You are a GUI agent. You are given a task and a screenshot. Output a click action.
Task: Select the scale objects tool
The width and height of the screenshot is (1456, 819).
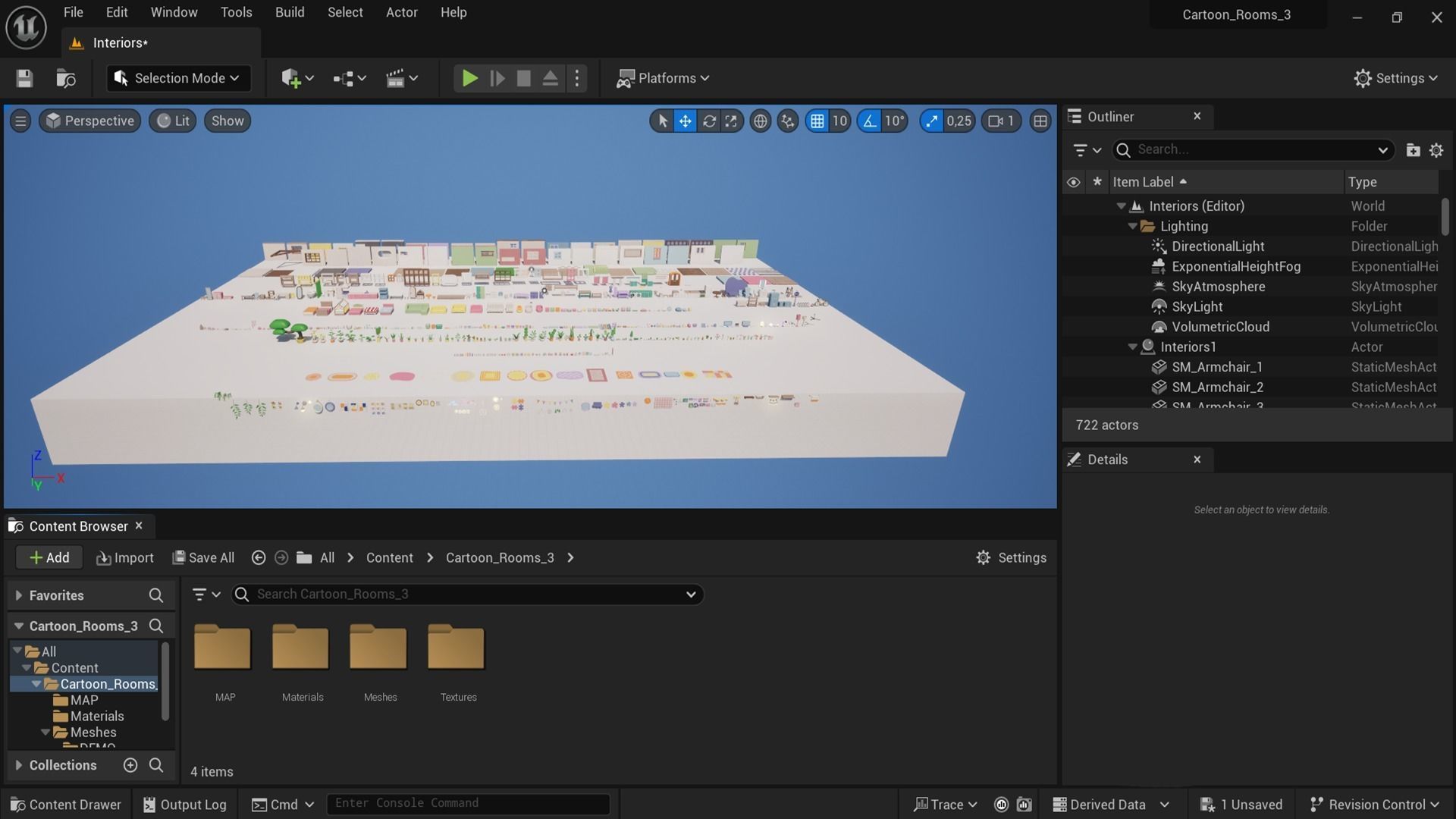coord(731,121)
